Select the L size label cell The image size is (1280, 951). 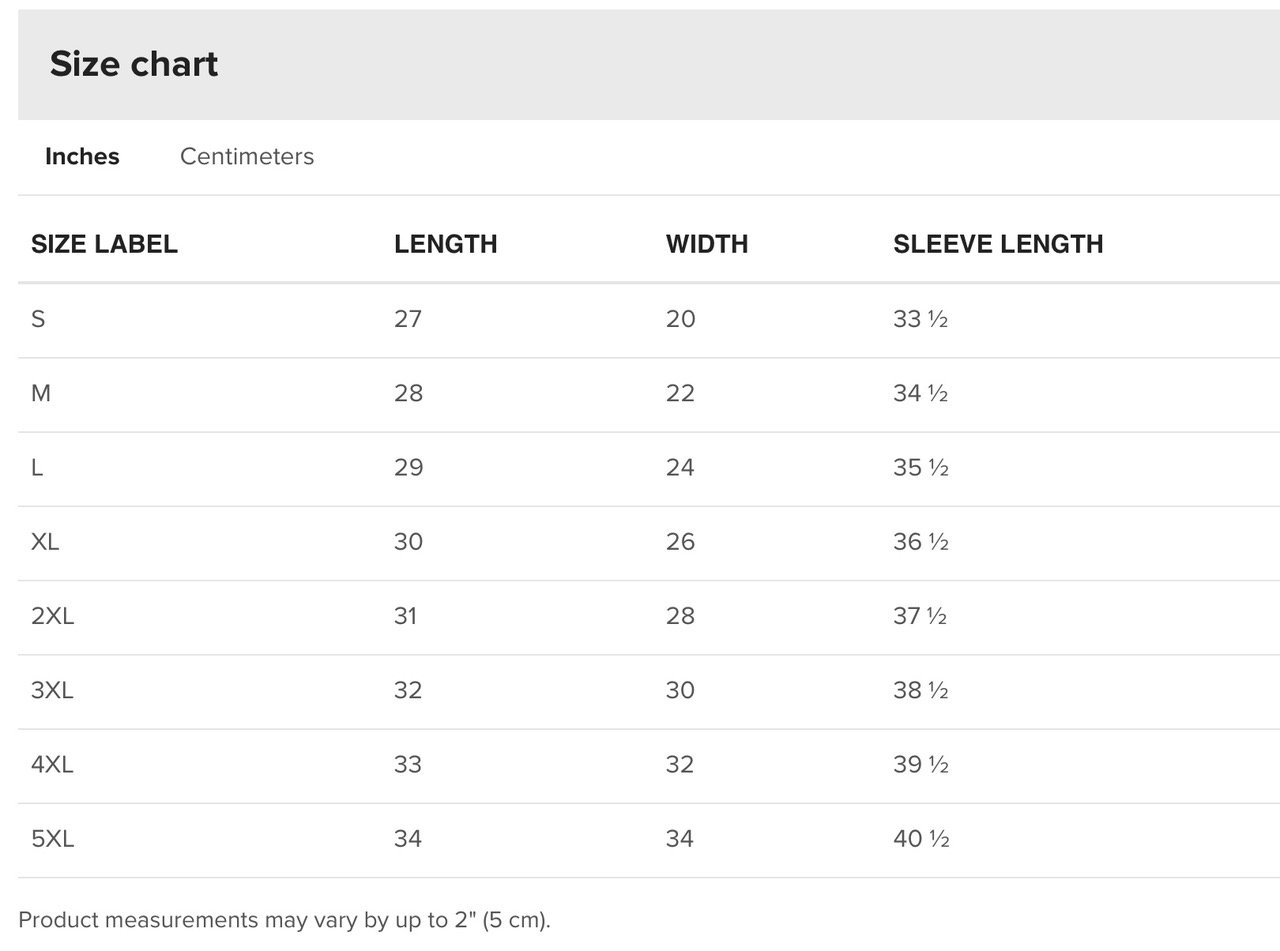[x=37, y=467]
